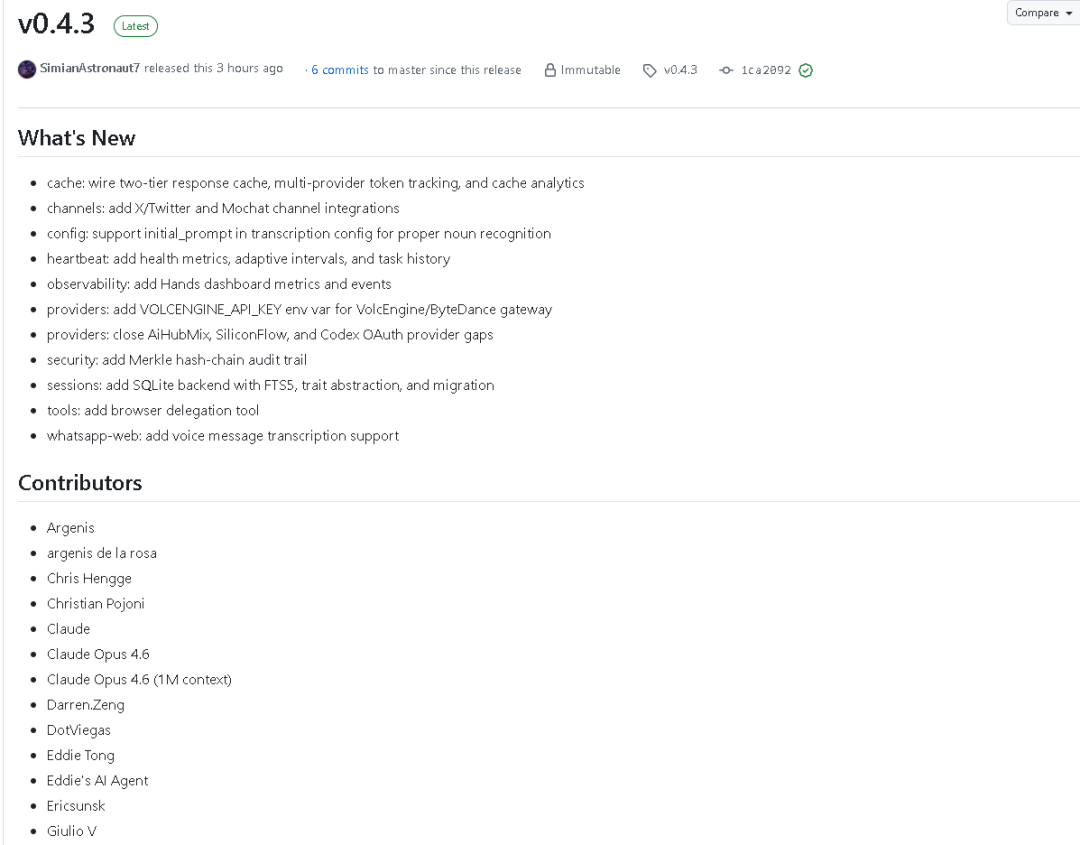This screenshot has width=1080, height=845.
Task: Click contributor Claude Opus 4.6 (1M context)
Action: click(x=139, y=680)
